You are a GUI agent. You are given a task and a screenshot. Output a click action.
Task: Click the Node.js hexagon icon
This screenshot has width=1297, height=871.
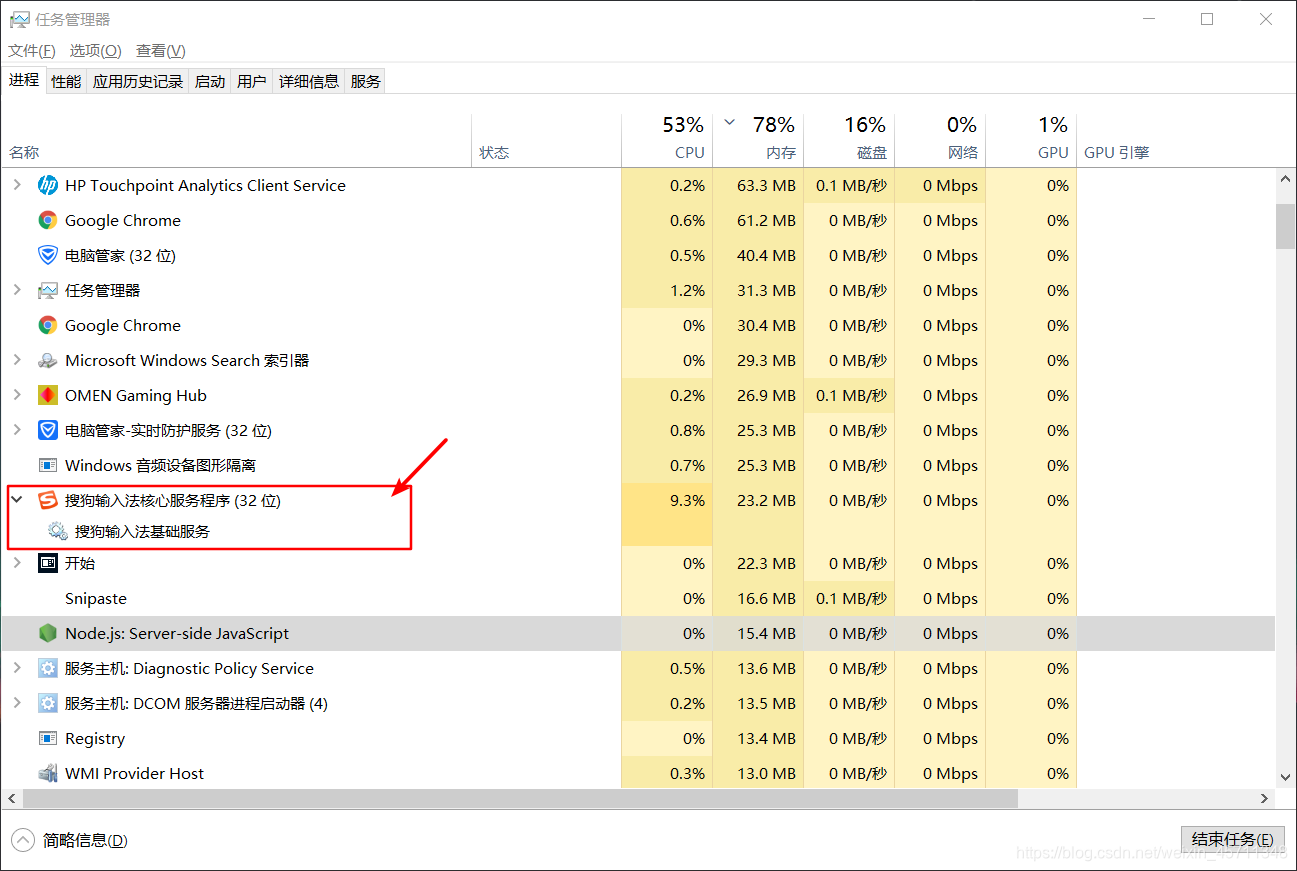pos(47,633)
